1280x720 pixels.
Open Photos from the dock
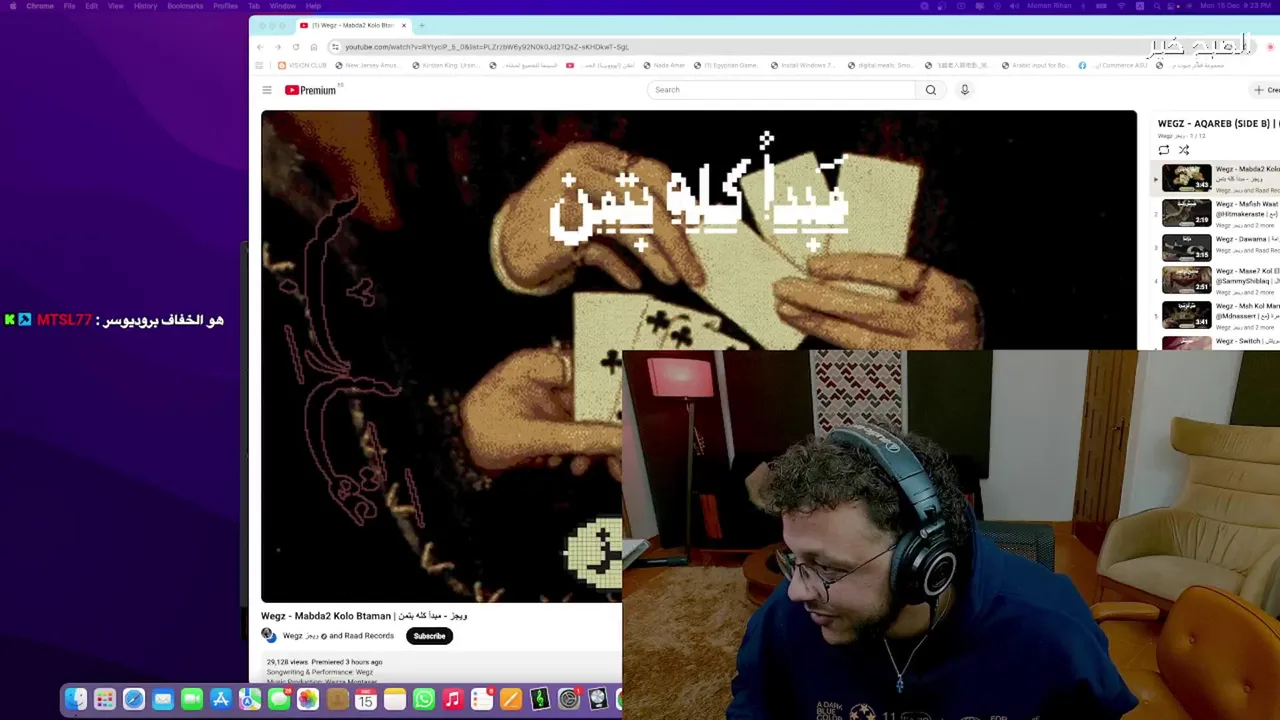308,699
